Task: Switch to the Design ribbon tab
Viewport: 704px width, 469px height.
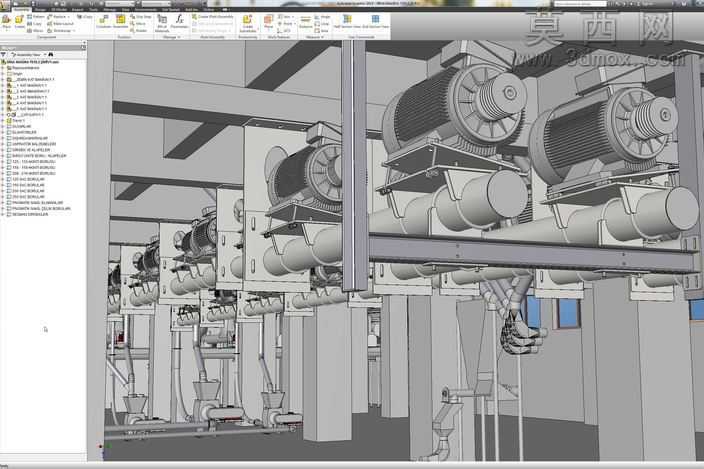Action: (x=40, y=9)
